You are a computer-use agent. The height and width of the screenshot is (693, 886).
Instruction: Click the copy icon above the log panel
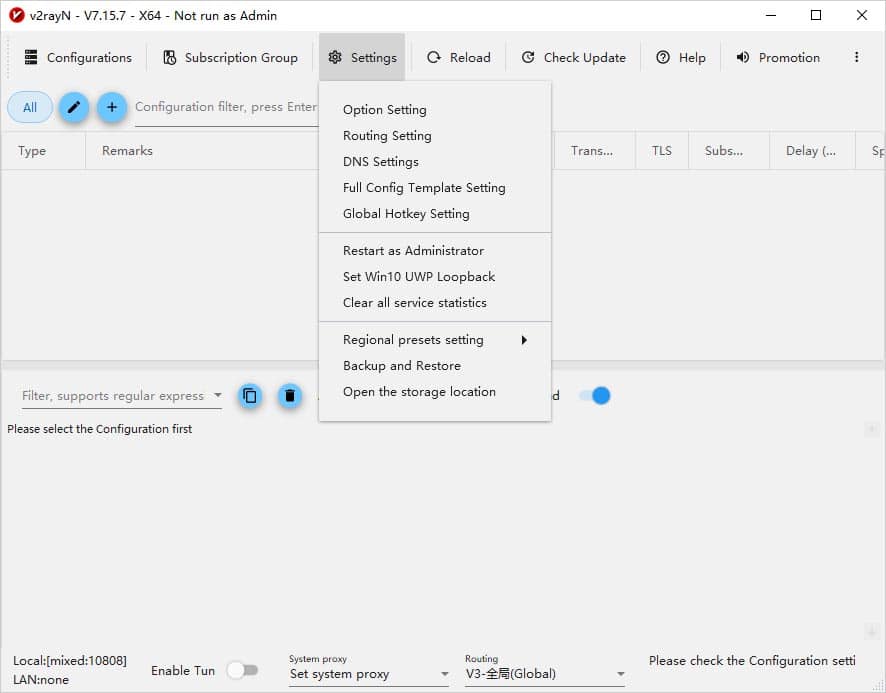[250, 396]
